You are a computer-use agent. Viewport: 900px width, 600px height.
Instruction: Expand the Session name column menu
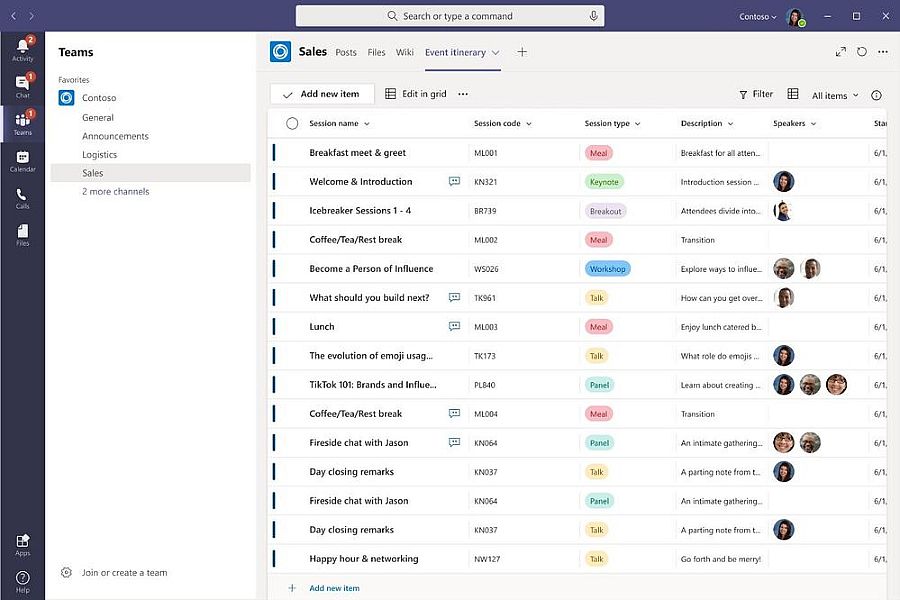point(367,124)
